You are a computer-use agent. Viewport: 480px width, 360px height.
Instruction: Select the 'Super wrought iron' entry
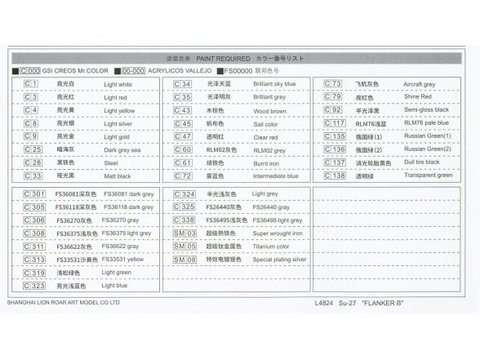tap(278, 233)
